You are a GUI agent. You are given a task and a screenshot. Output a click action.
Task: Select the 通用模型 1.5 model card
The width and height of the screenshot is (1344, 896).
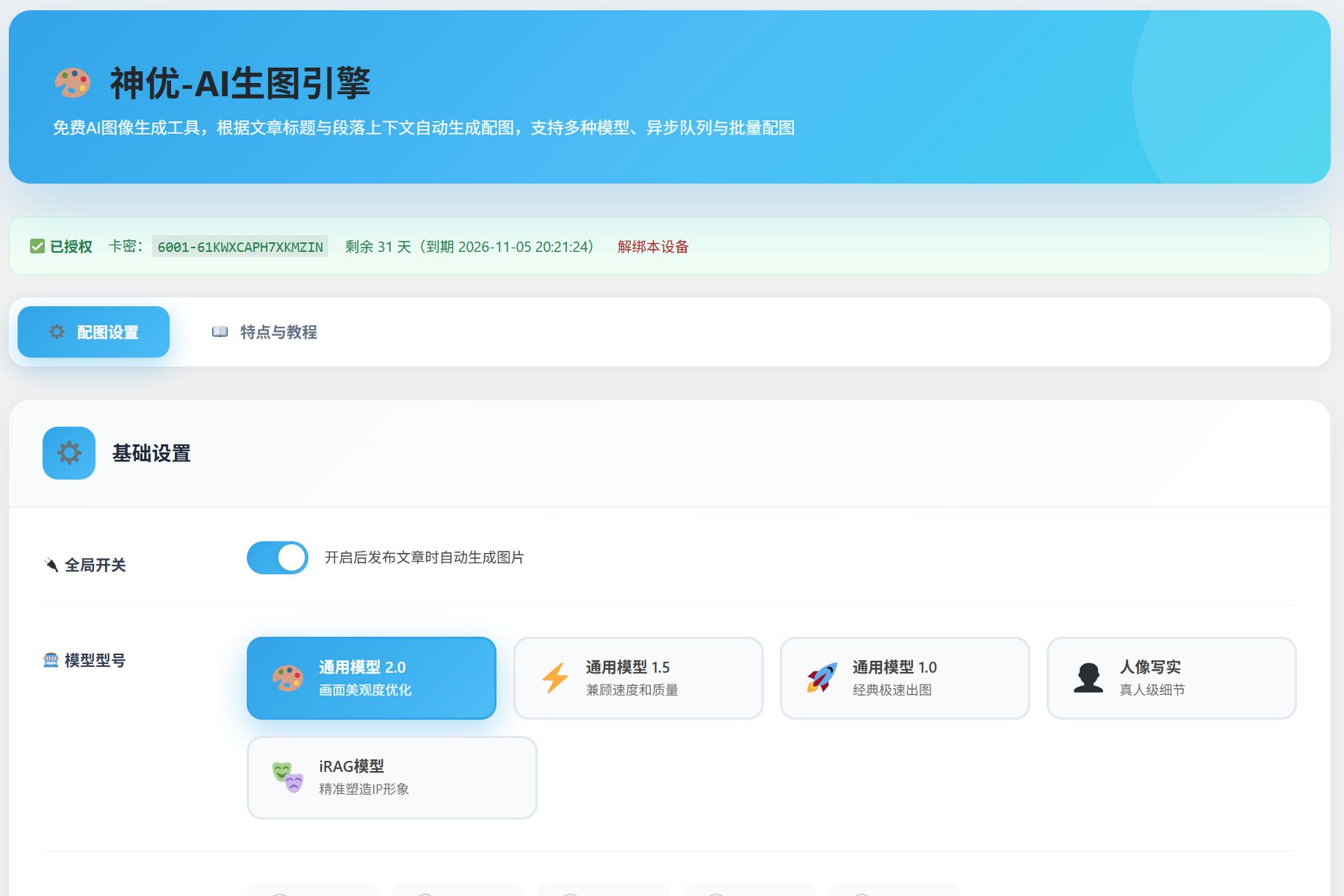(x=638, y=678)
